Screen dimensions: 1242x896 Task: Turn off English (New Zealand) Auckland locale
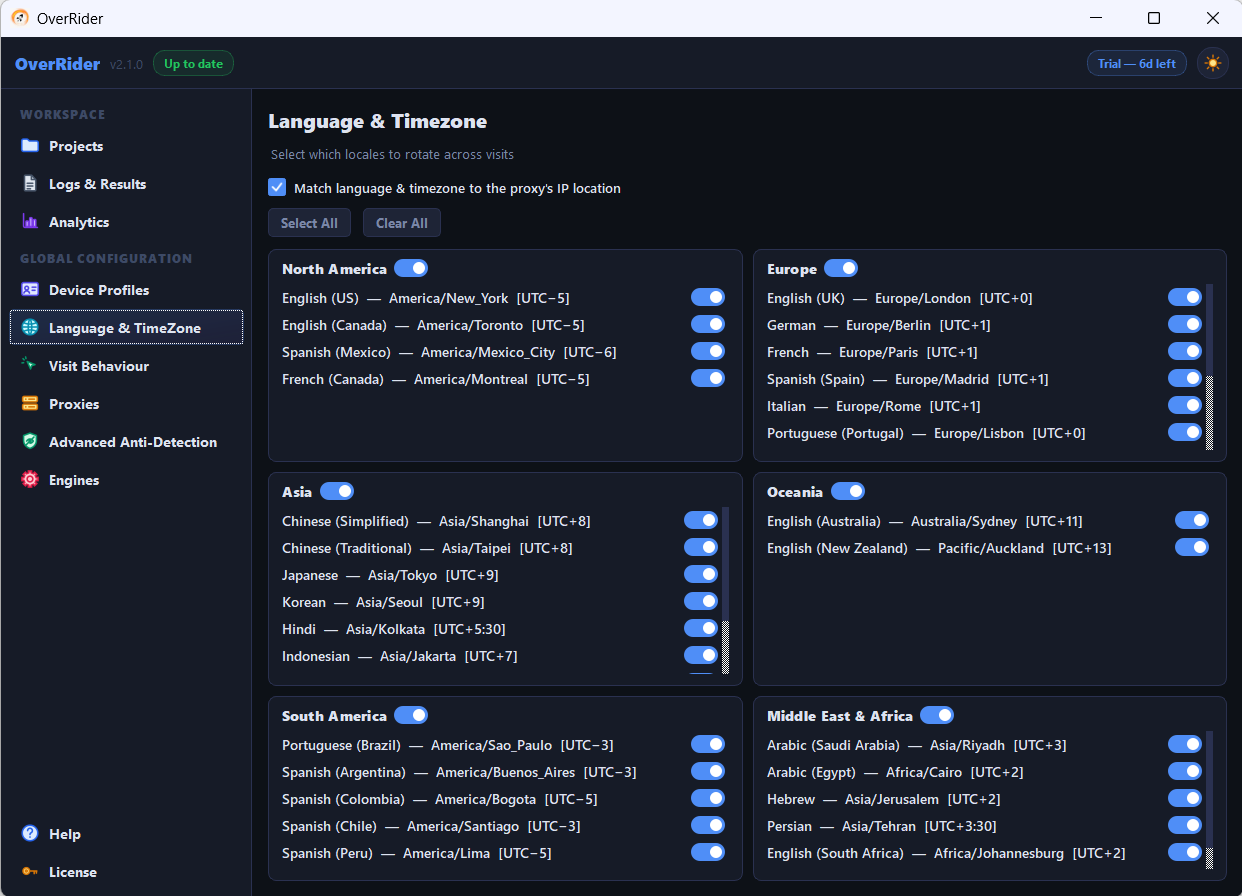coord(1192,547)
